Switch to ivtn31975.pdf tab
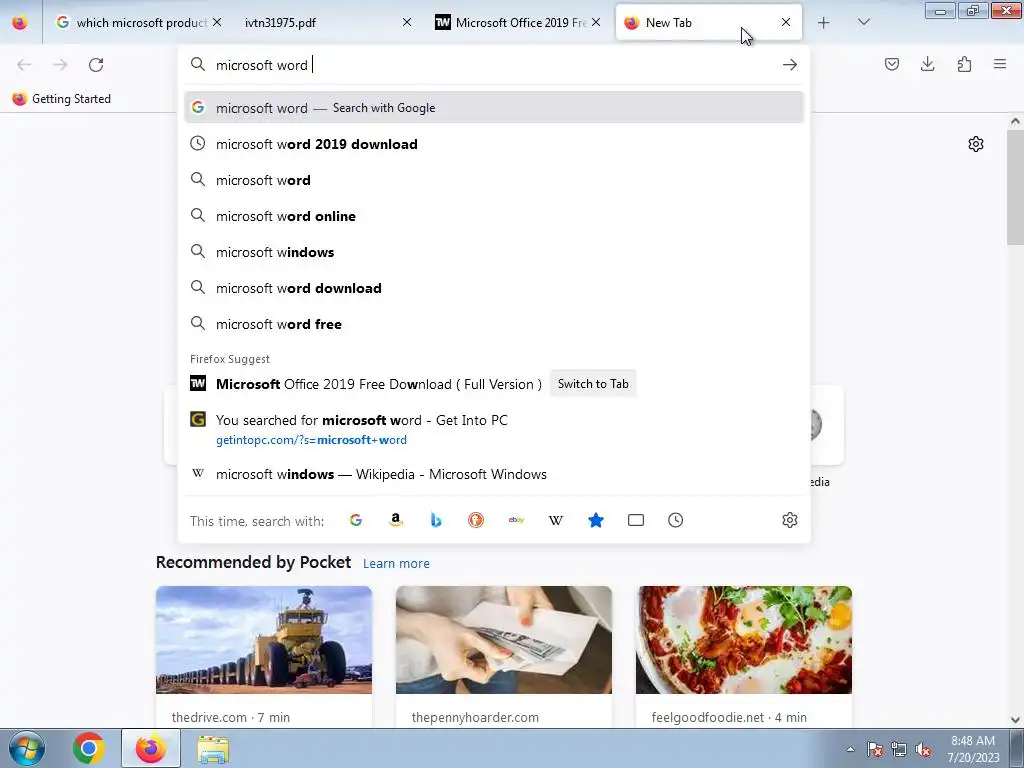Image resolution: width=1024 pixels, height=768 pixels. (x=325, y=22)
